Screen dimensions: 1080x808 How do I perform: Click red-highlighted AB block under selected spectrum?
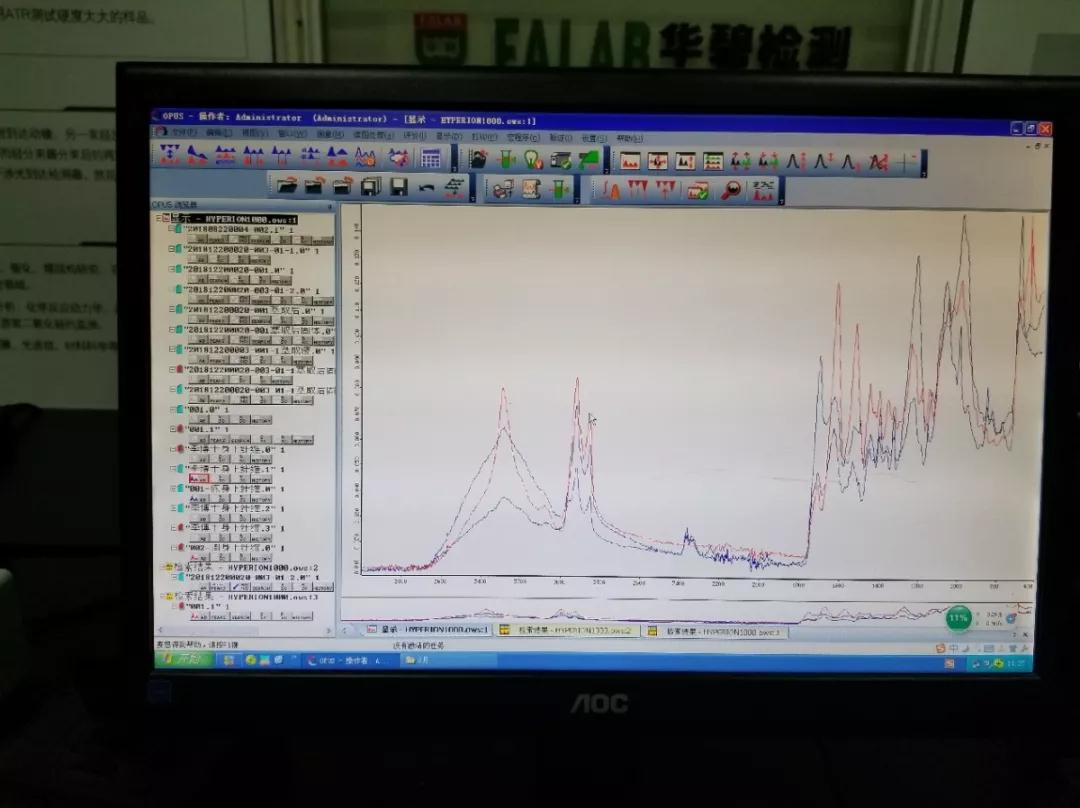point(199,479)
